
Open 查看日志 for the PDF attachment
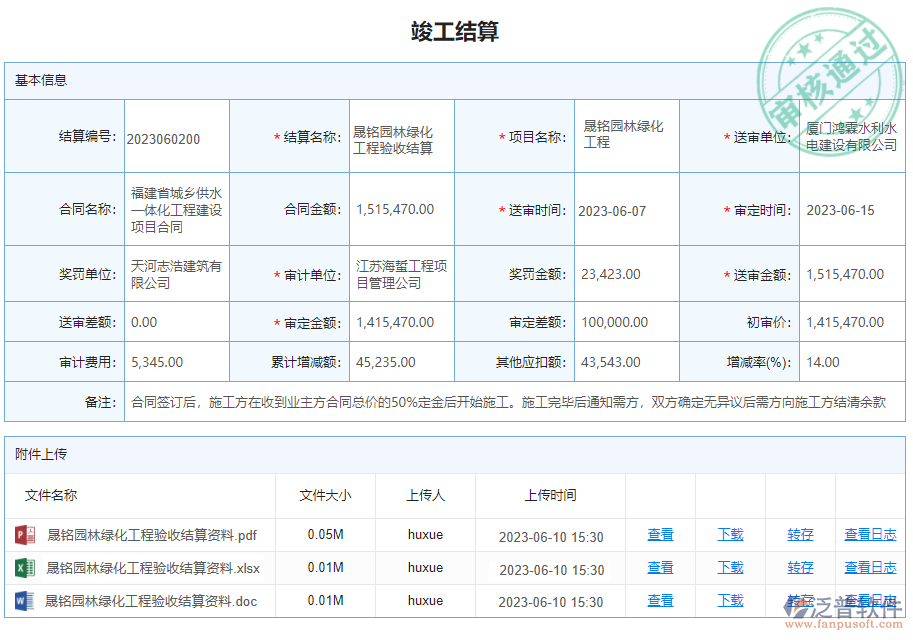(869, 535)
